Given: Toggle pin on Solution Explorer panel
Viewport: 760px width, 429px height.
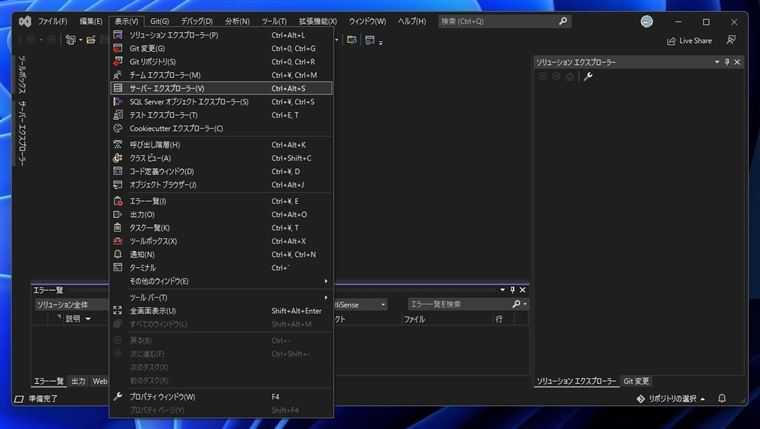Looking at the screenshot, I should point(727,62).
